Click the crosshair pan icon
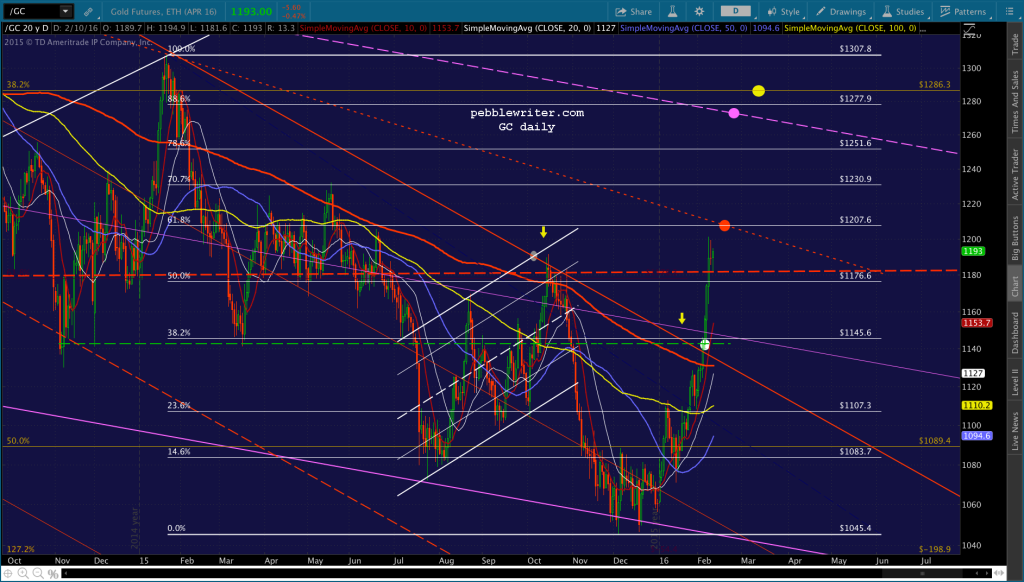 click(x=8, y=574)
